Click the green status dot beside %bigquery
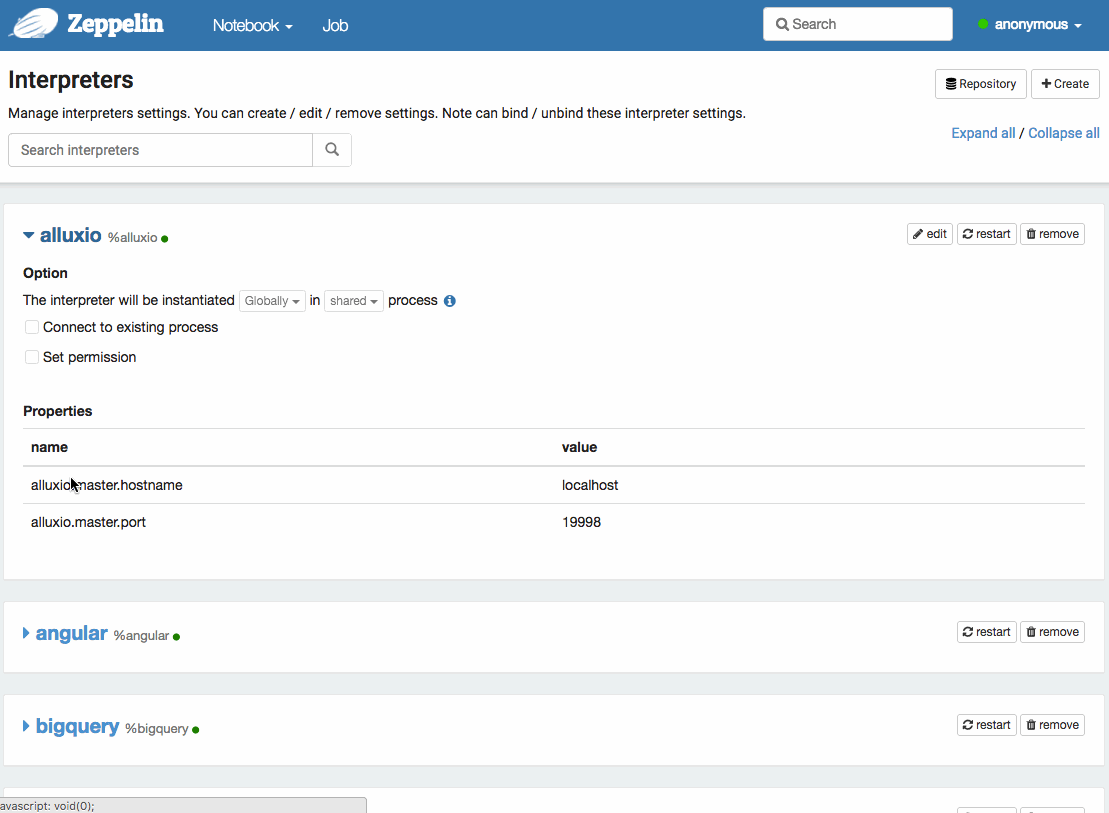The image size is (1109, 813). point(196,730)
